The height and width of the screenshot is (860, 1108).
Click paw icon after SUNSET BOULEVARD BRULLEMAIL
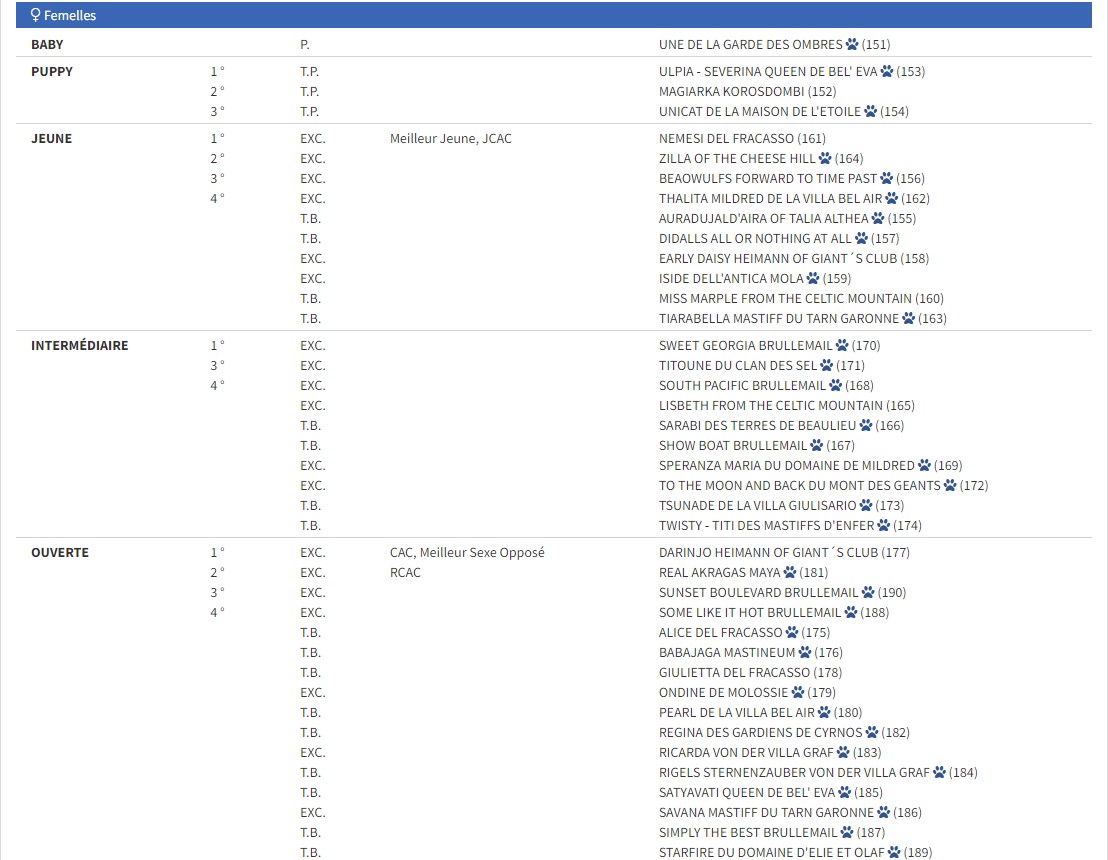pos(868,593)
